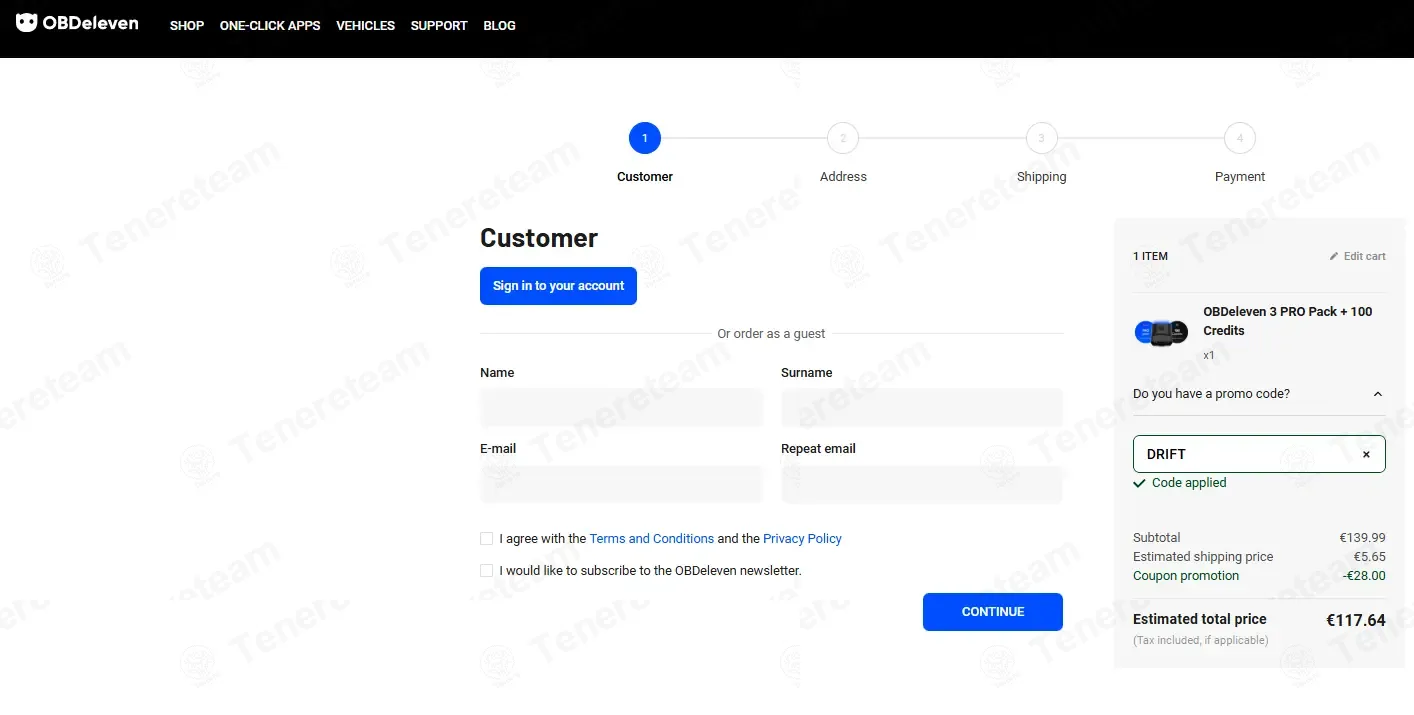Screen dimensions: 1414x715
Task: Click Edit cart link
Action: click(1358, 256)
